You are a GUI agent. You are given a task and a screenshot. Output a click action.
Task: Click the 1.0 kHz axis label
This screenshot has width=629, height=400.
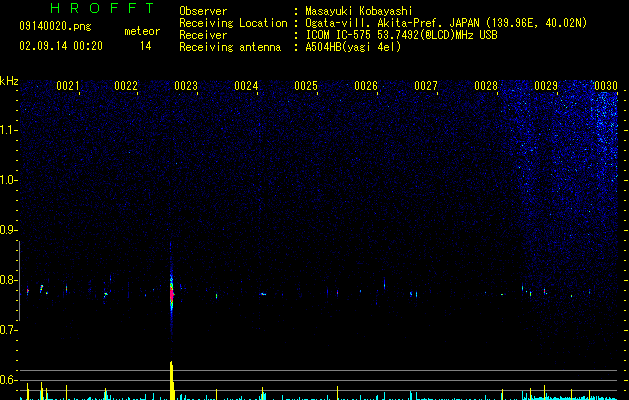(9, 180)
